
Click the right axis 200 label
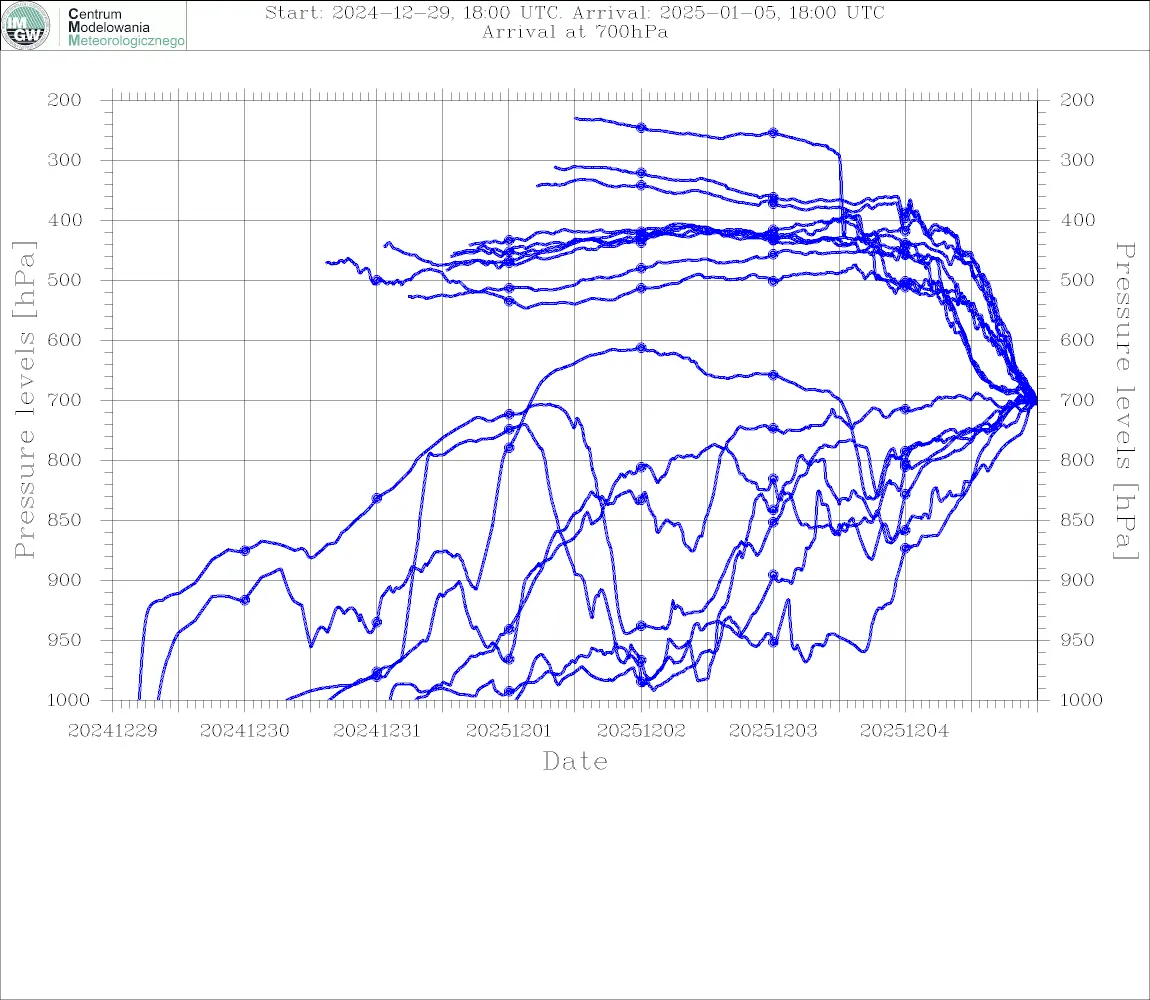pyautogui.click(x=1077, y=100)
